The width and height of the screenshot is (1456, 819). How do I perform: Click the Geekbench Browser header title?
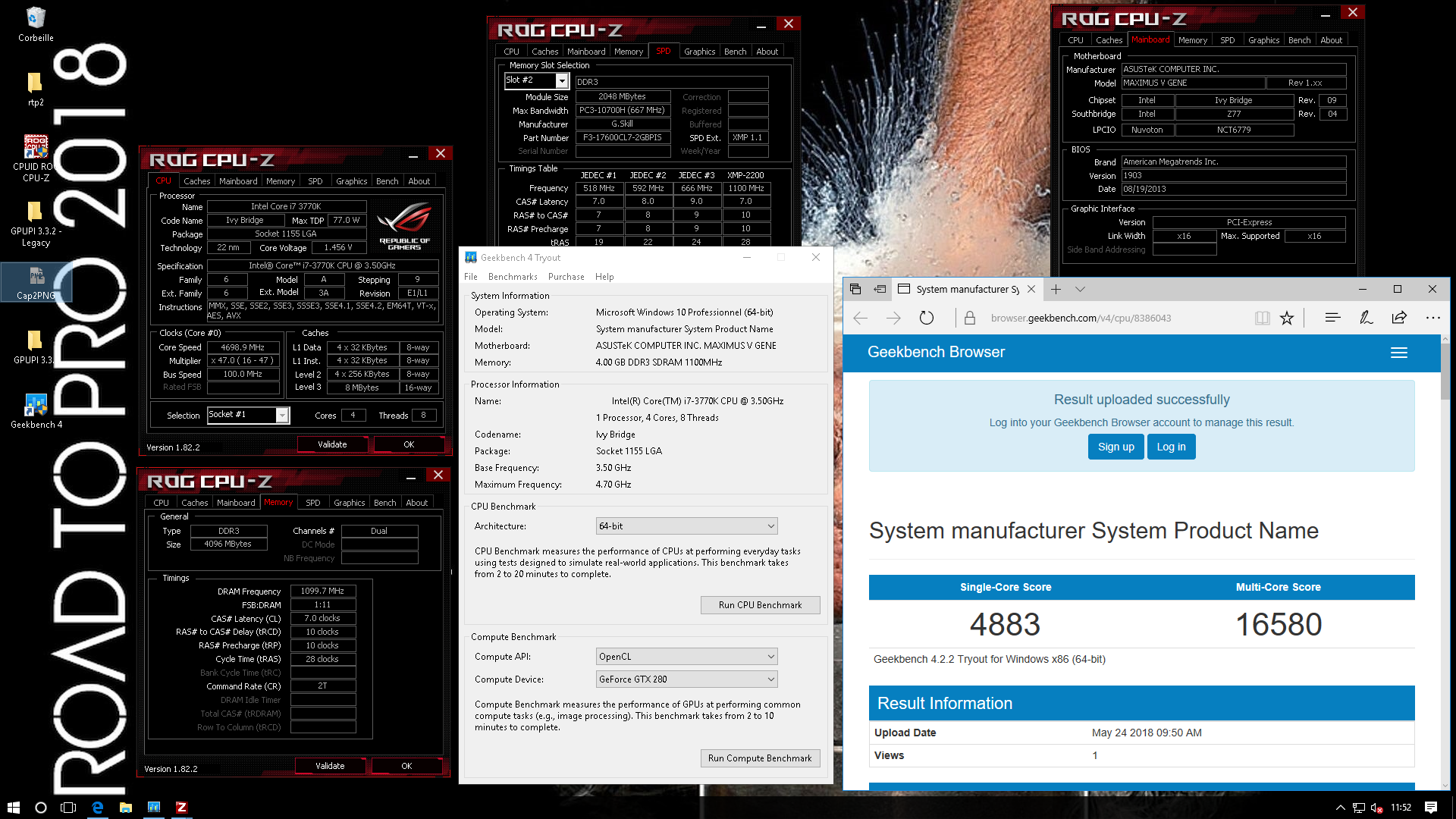[936, 352]
